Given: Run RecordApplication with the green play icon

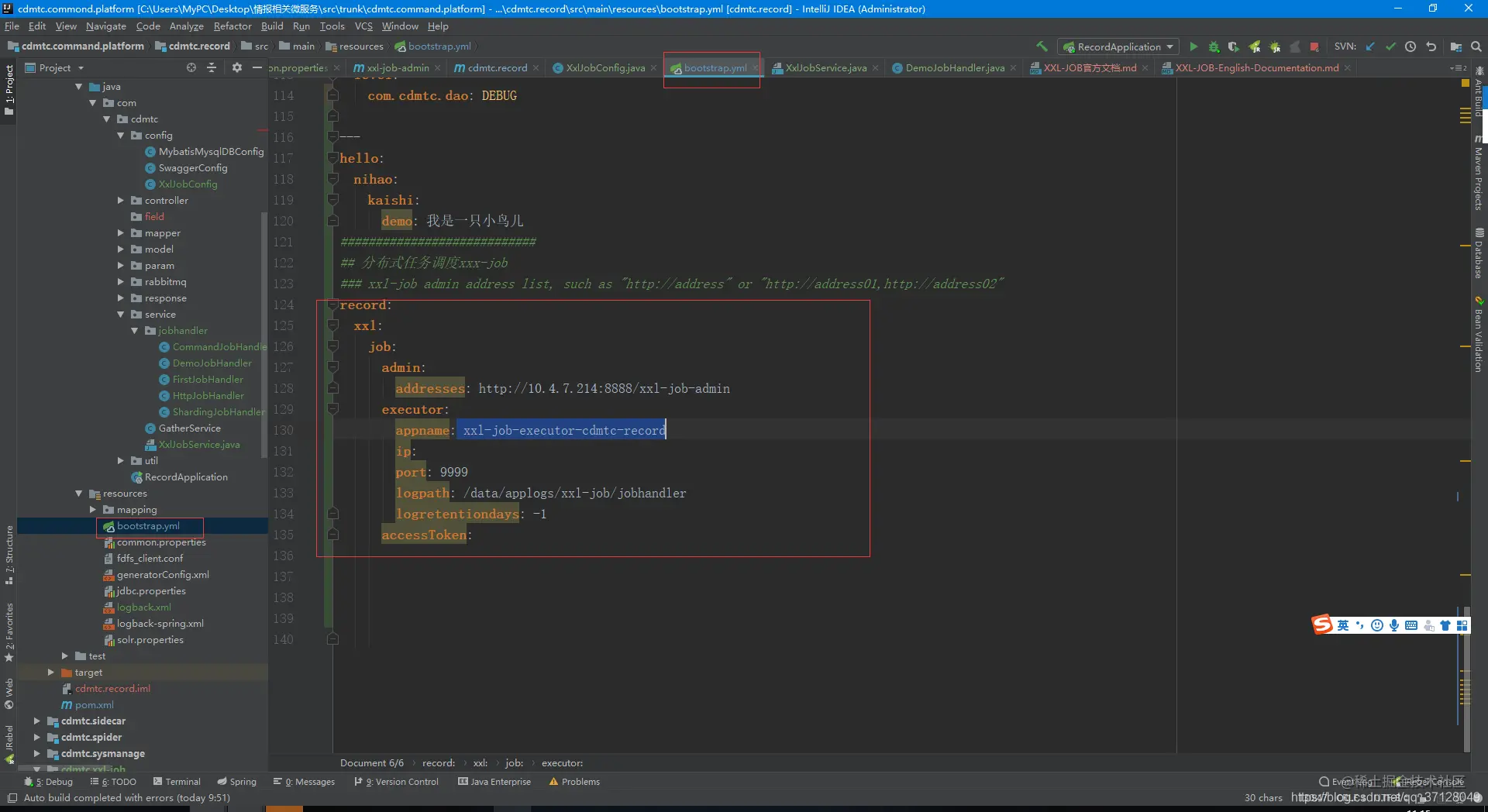Looking at the screenshot, I should (1193, 46).
